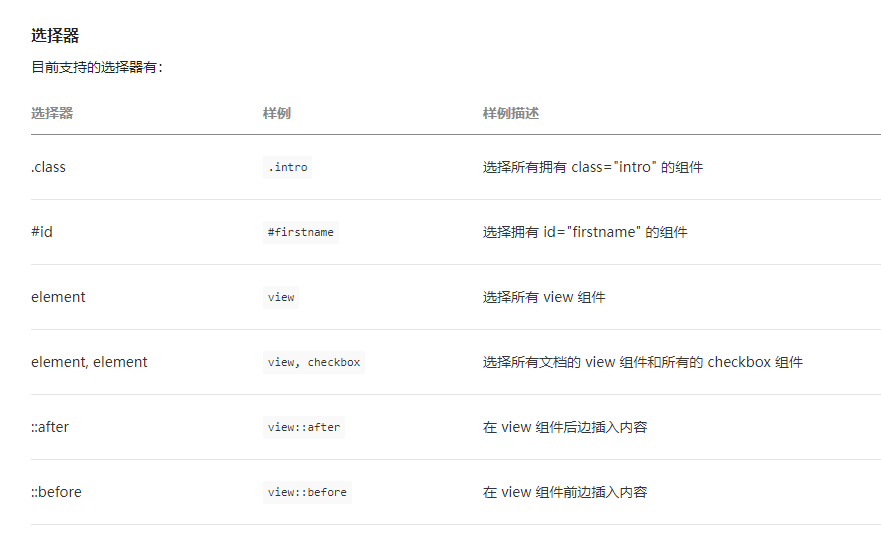881x536 pixels.
Task: Select the .class selector cell
Action: tap(48, 167)
